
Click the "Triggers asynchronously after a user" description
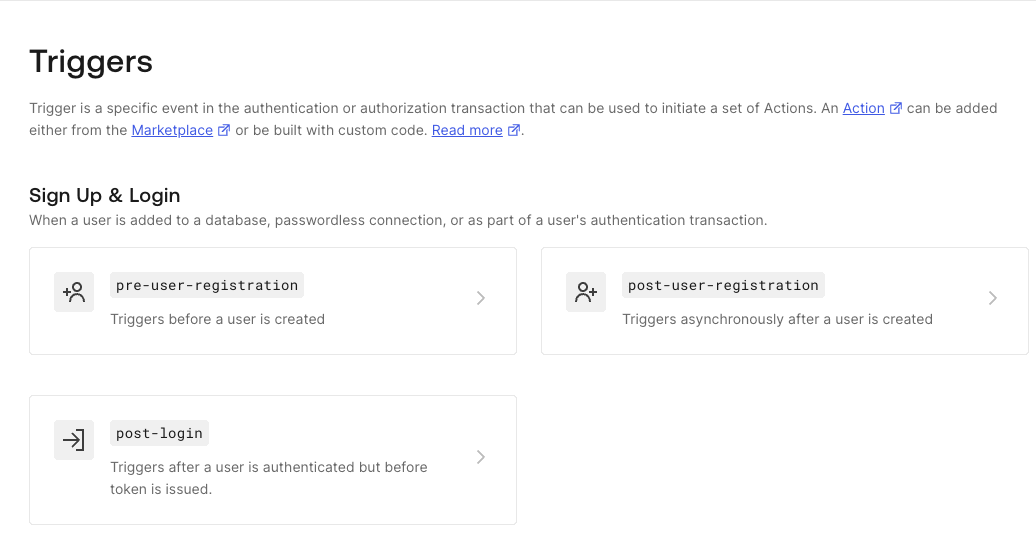tap(777, 319)
